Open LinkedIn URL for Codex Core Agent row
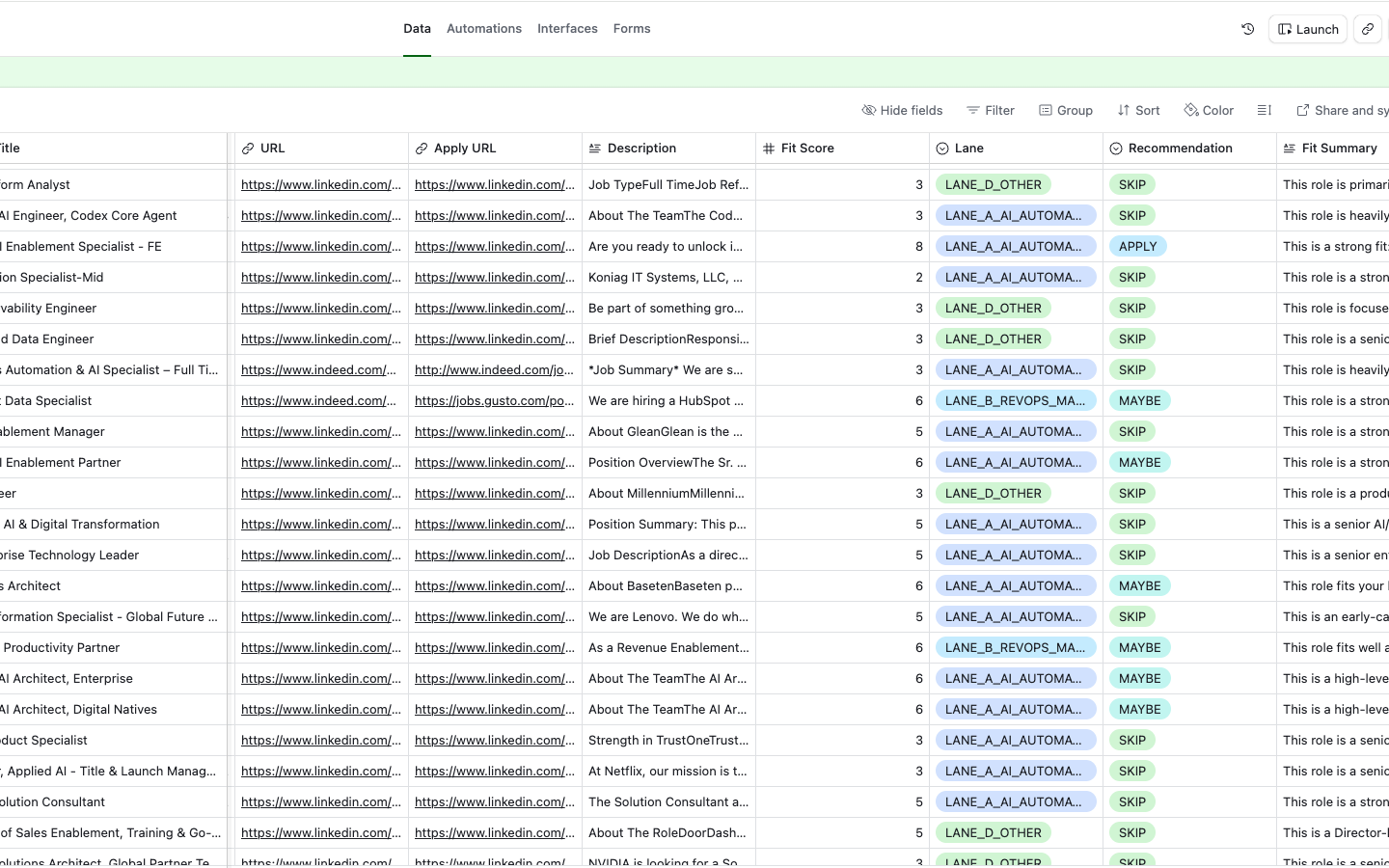This screenshot has height=868, width=1389. click(321, 215)
